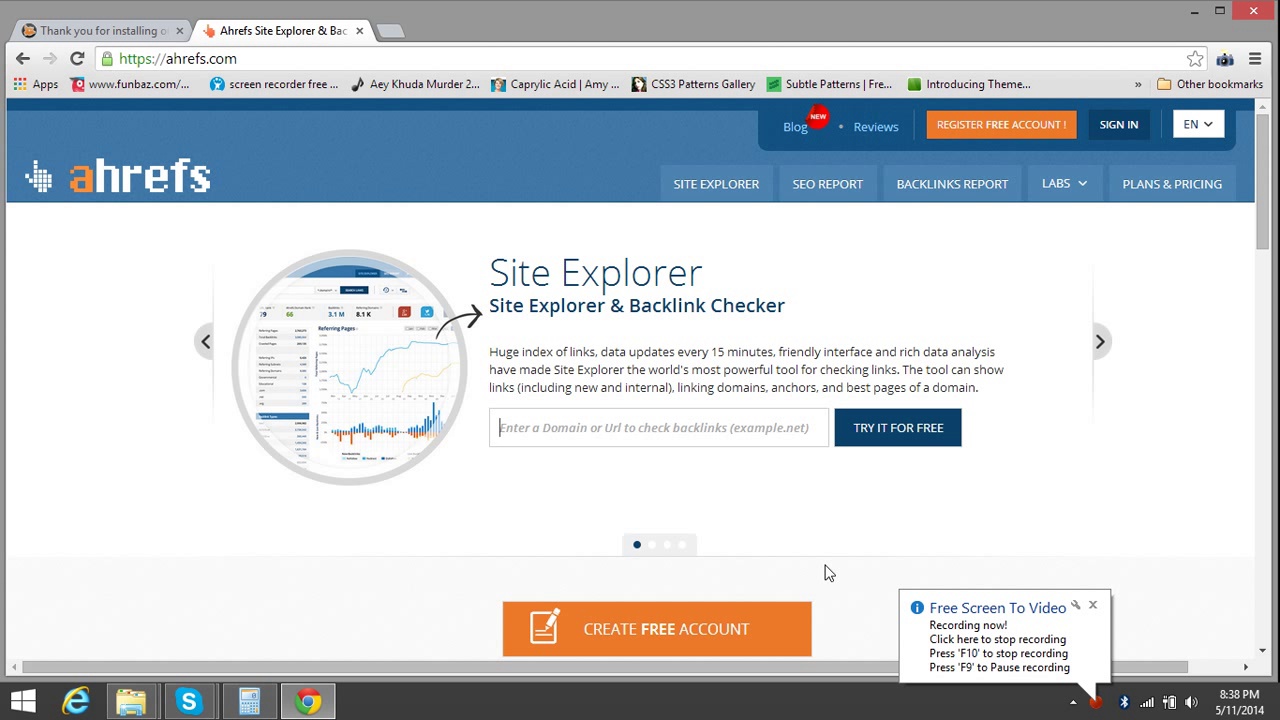The width and height of the screenshot is (1280, 720).
Task: Show previous slide with left carousel arrow
Action: click(205, 342)
